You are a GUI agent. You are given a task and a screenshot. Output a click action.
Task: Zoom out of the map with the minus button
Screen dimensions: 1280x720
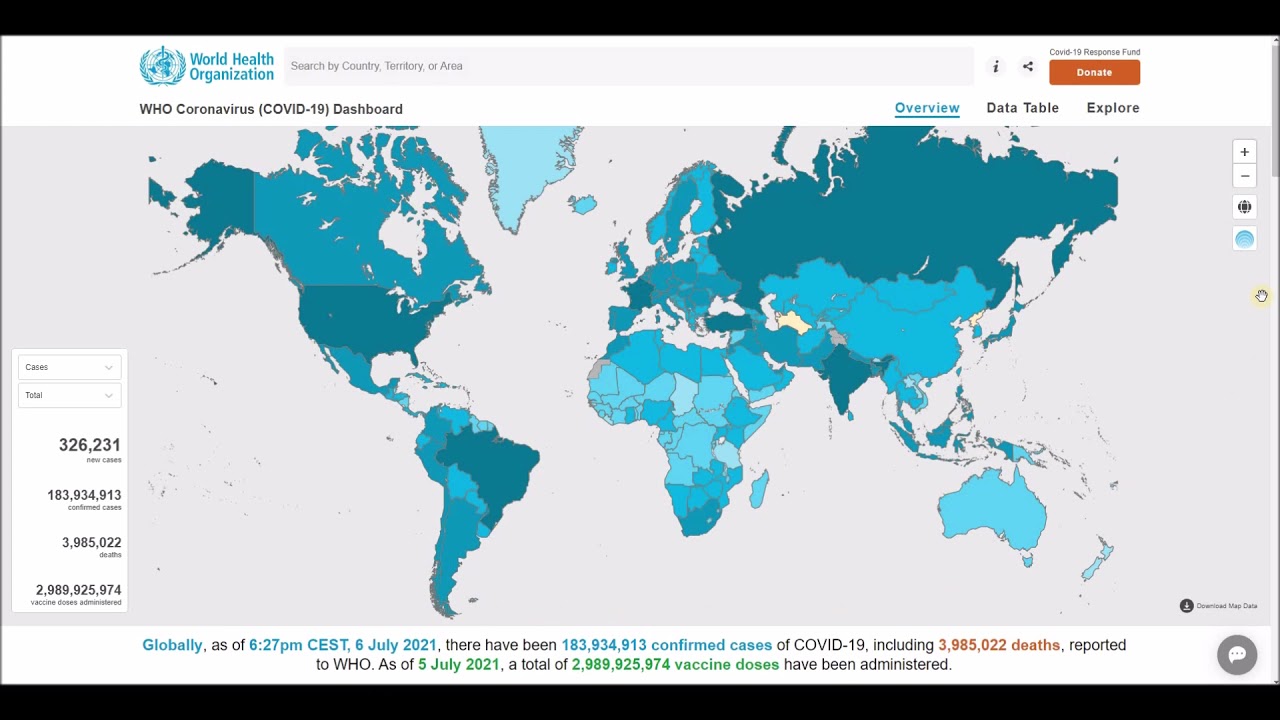1245,176
